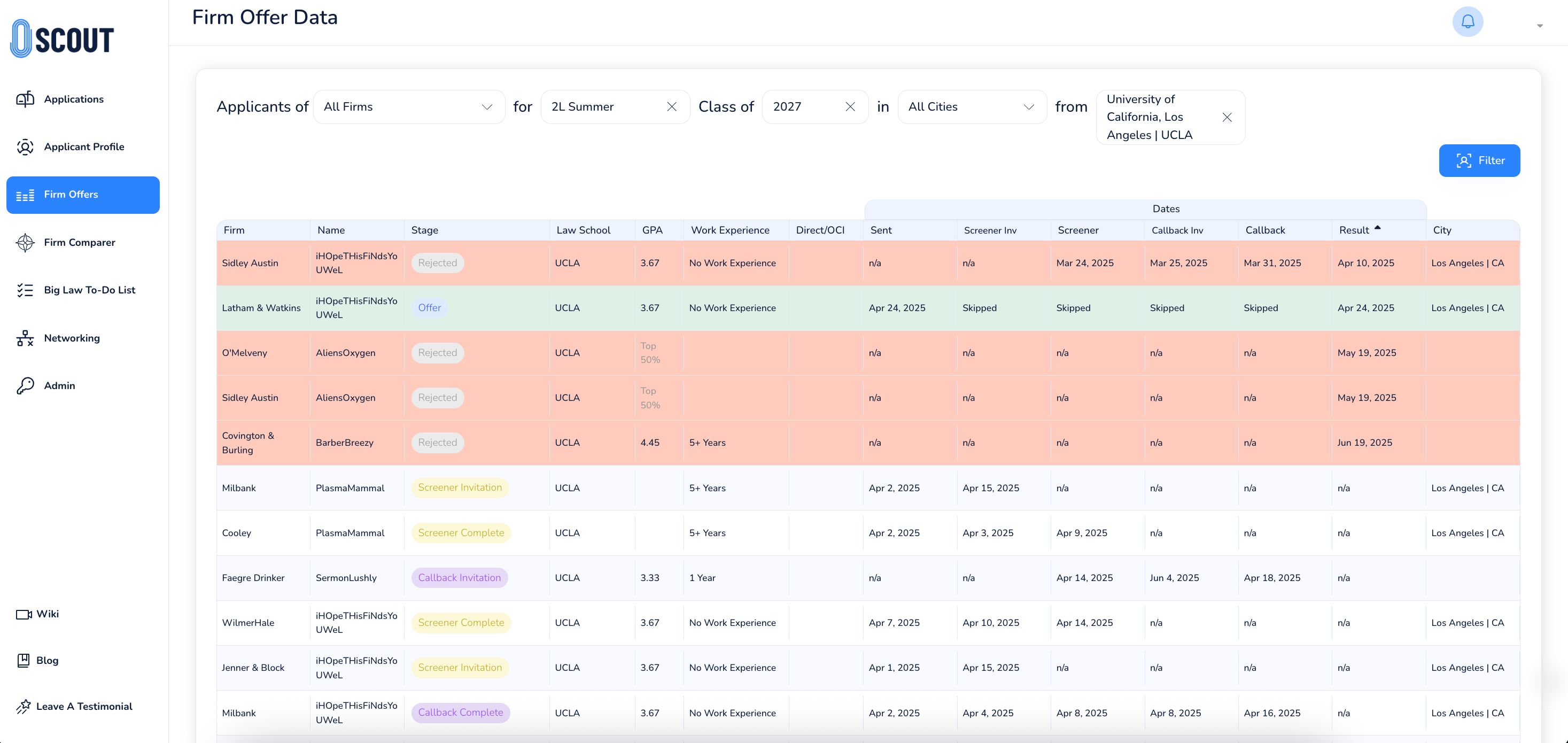Click the Blog book icon
The height and width of the screenshot is (743, 1568).
coord(24,660)
